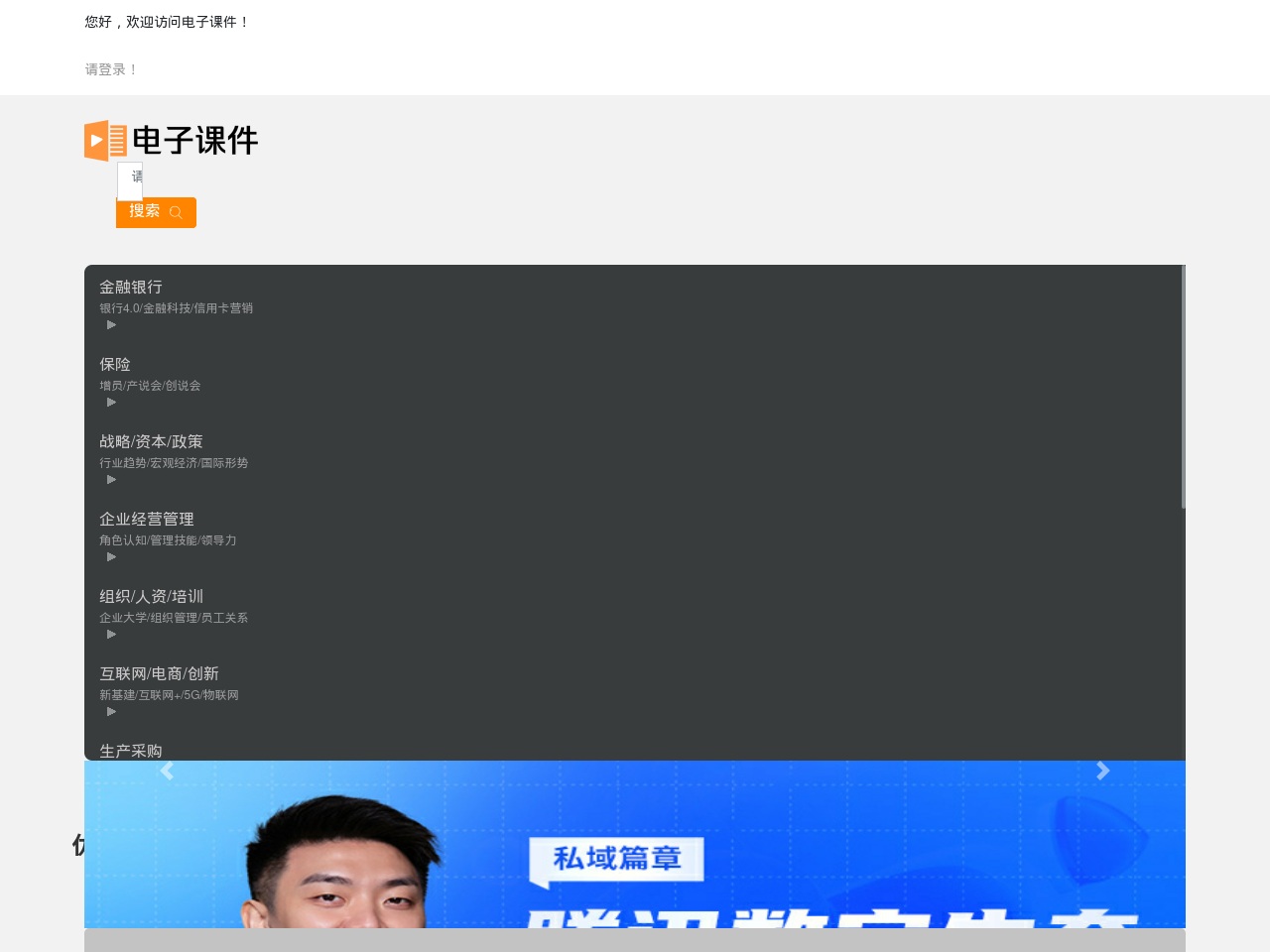Open the 金融银行 category
This screenshot has height=952, width=1270.
[131, 287]
